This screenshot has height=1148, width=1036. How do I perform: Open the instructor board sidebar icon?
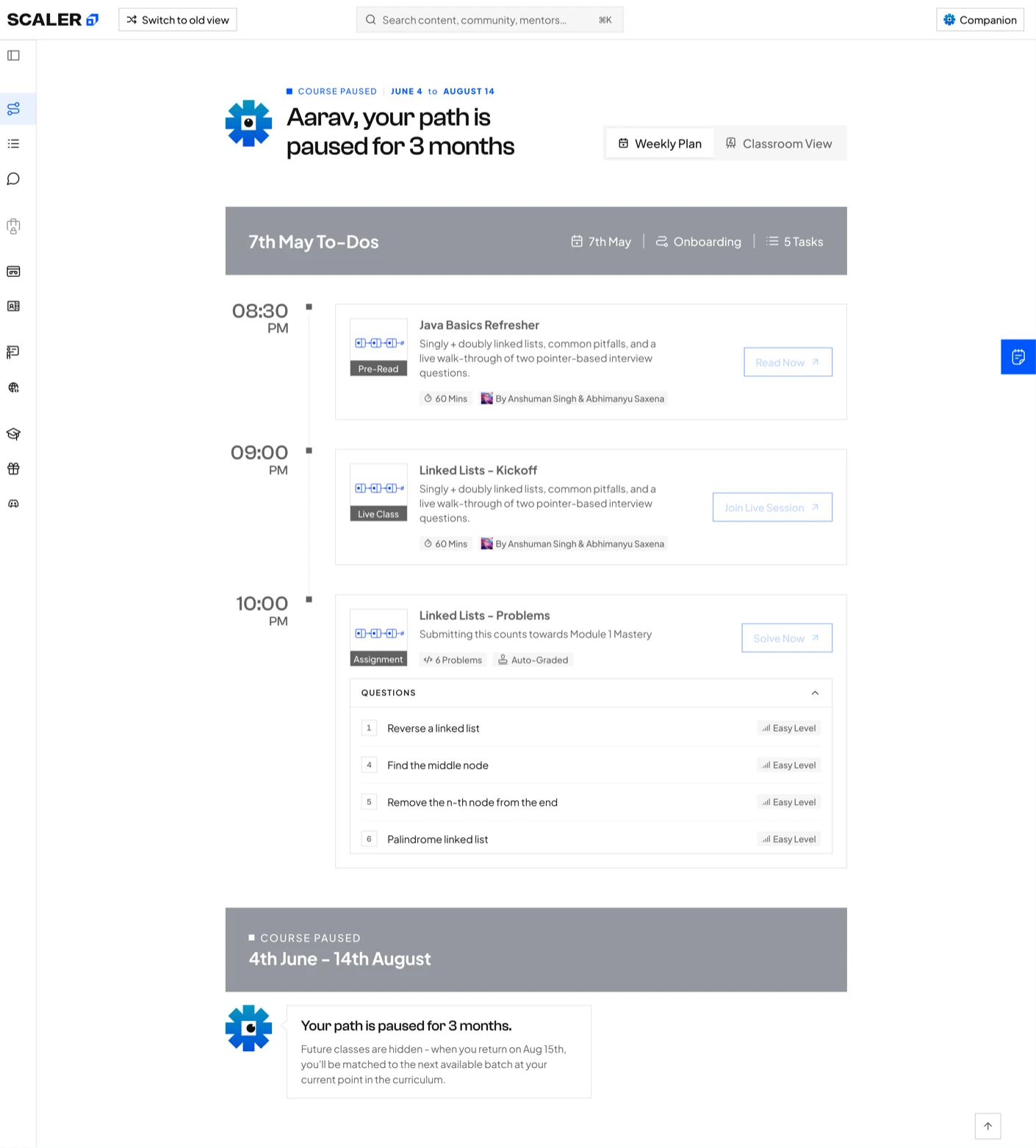click(13, 352)
